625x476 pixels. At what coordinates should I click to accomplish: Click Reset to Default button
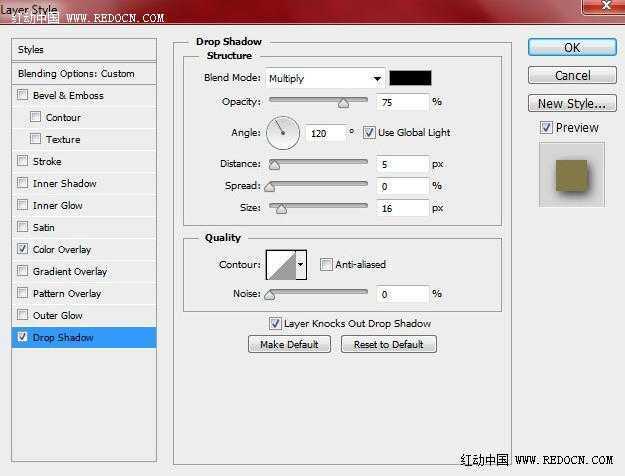coord(389,344)
